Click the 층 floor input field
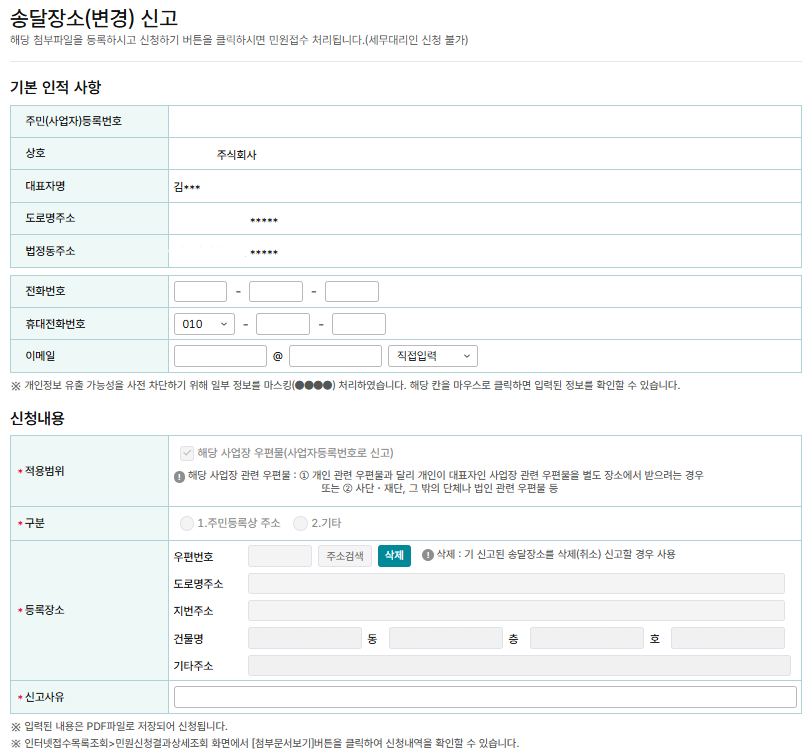This screenshot has height=756, width=812. [578, 636]
